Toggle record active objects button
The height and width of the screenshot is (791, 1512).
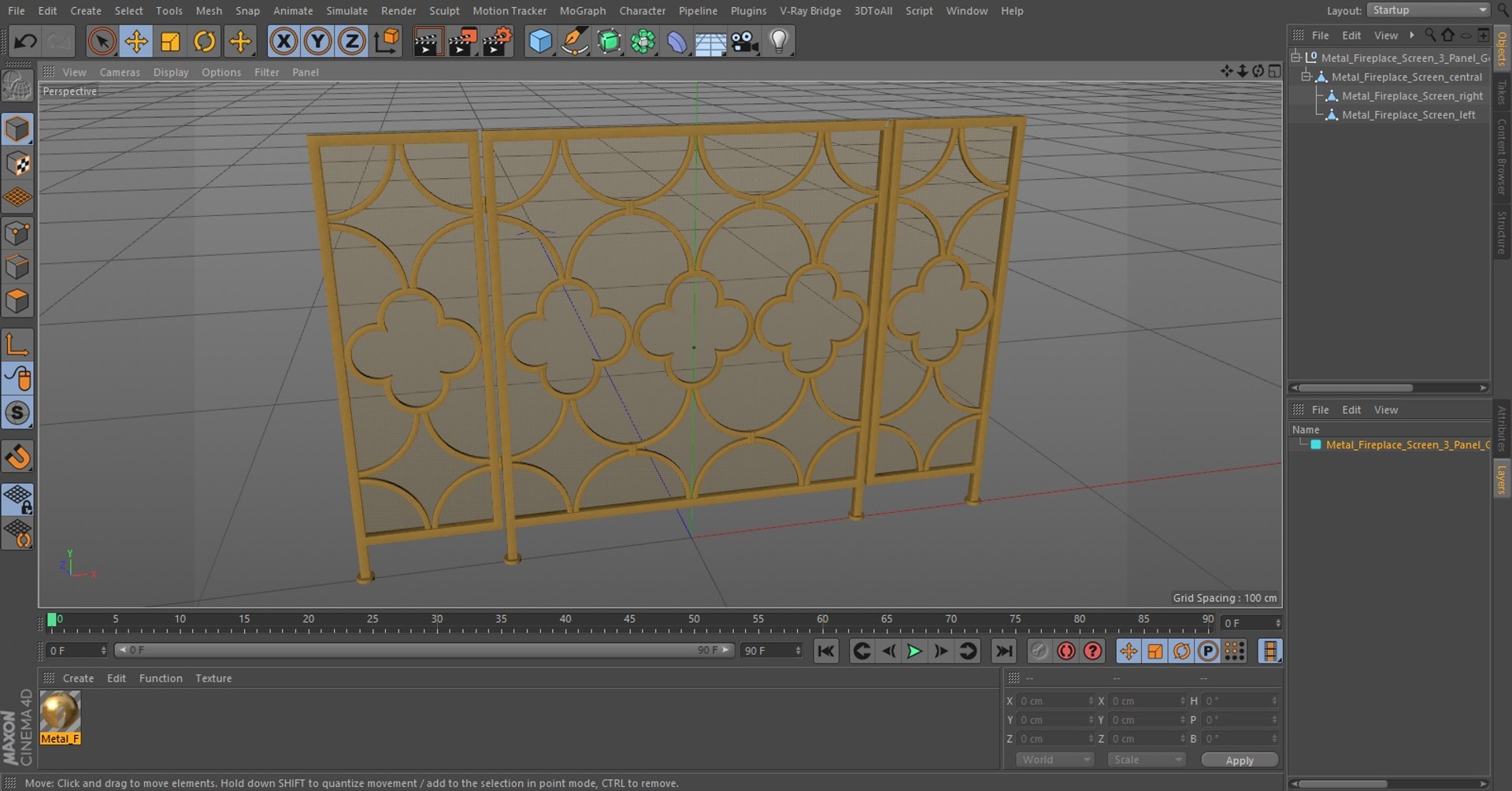(x=1039, y=651)
